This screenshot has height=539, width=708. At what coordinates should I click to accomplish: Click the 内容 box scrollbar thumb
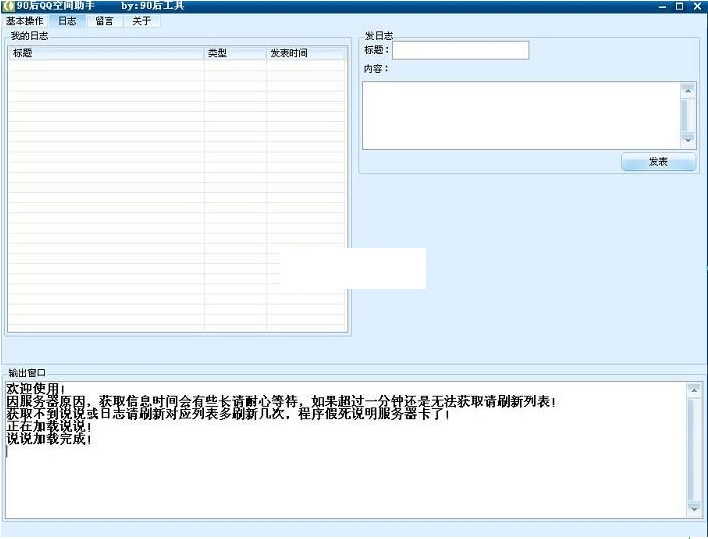(687, 115)
